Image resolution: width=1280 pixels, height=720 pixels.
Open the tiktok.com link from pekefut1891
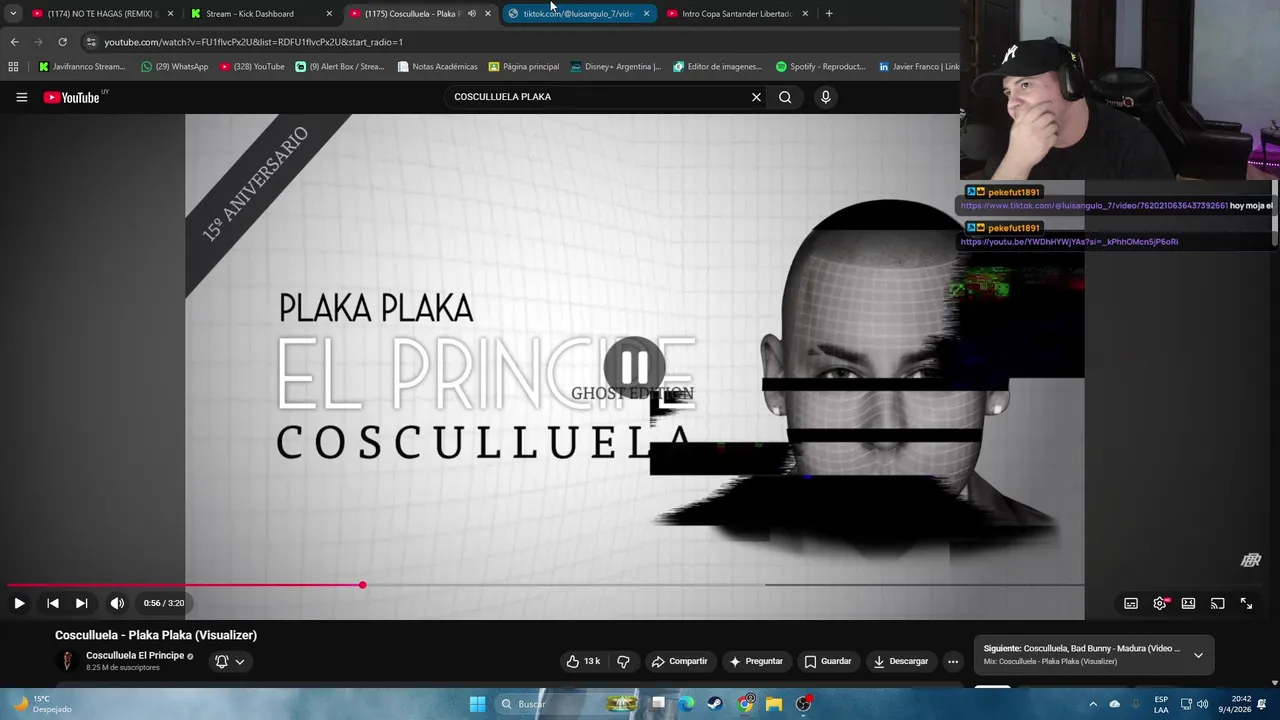coord(1094,206)
